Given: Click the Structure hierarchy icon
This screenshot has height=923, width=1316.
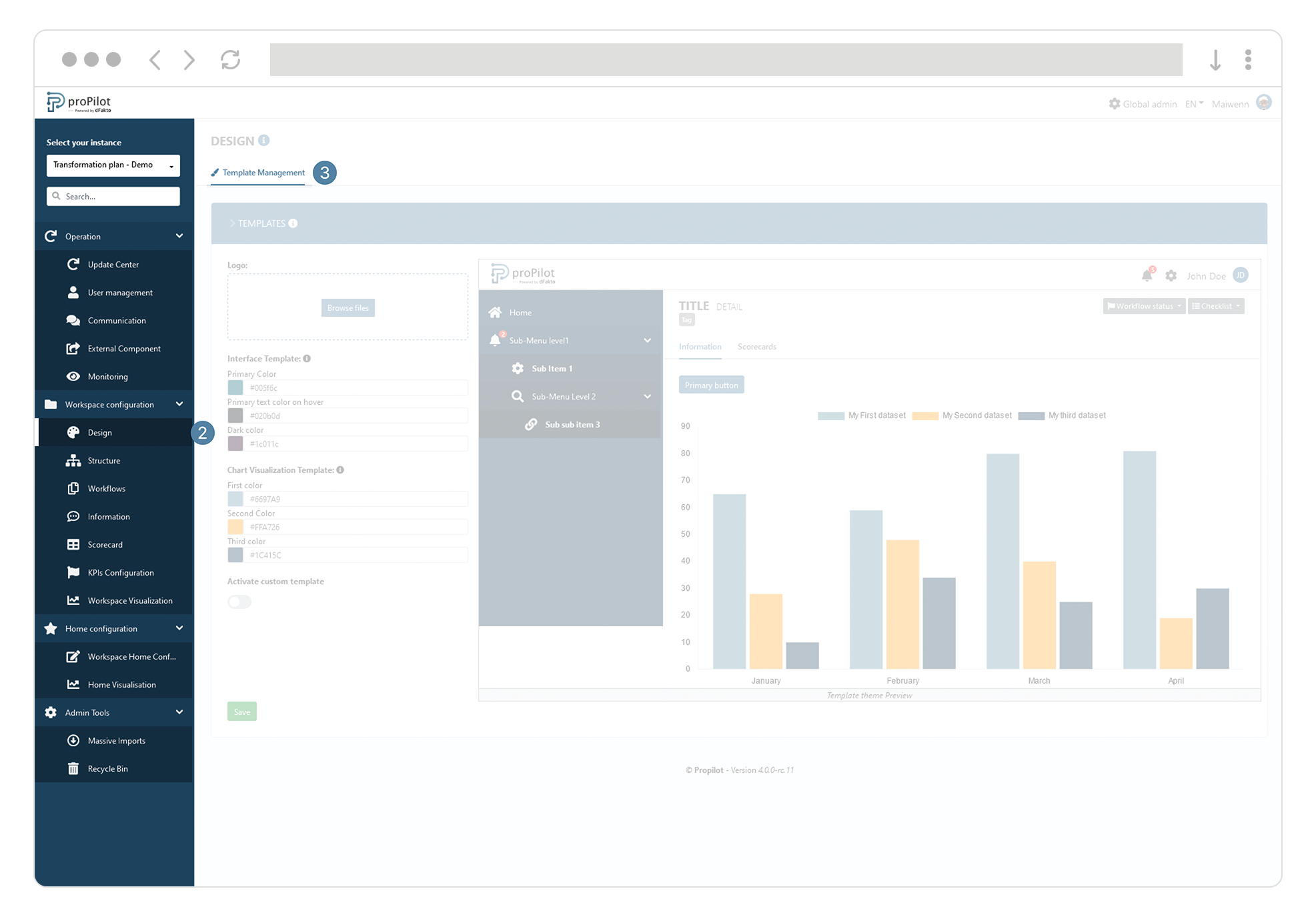Looking at the screenshot, I should click(73, 460).
